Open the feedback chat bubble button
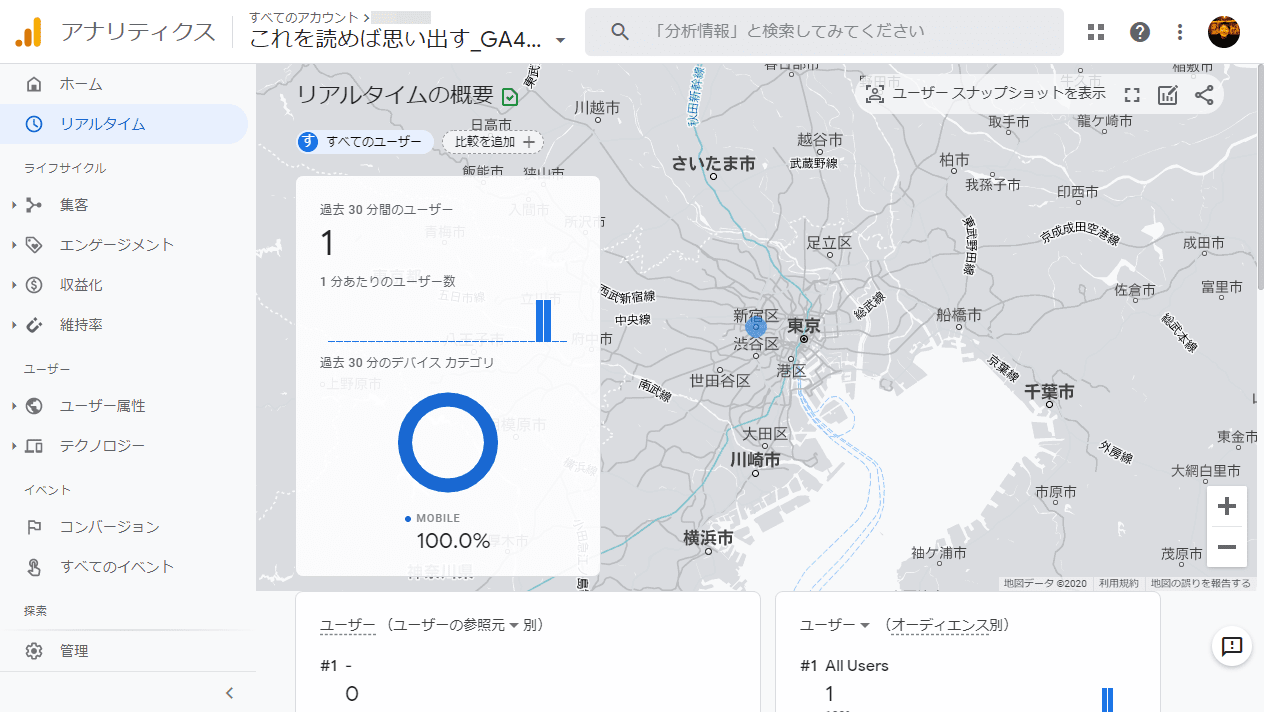This screenshot has height=712, width=1264. [1232, 646]
